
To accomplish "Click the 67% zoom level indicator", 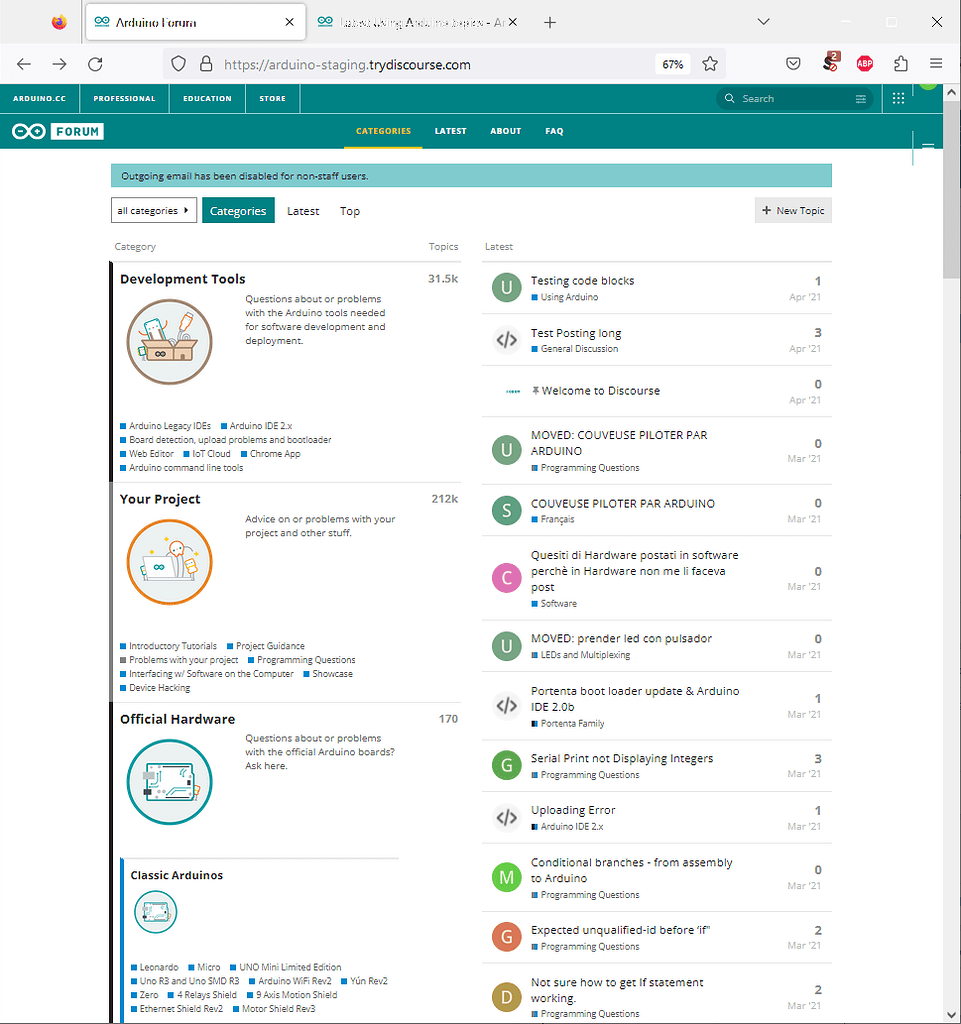I will coord(672,64).
